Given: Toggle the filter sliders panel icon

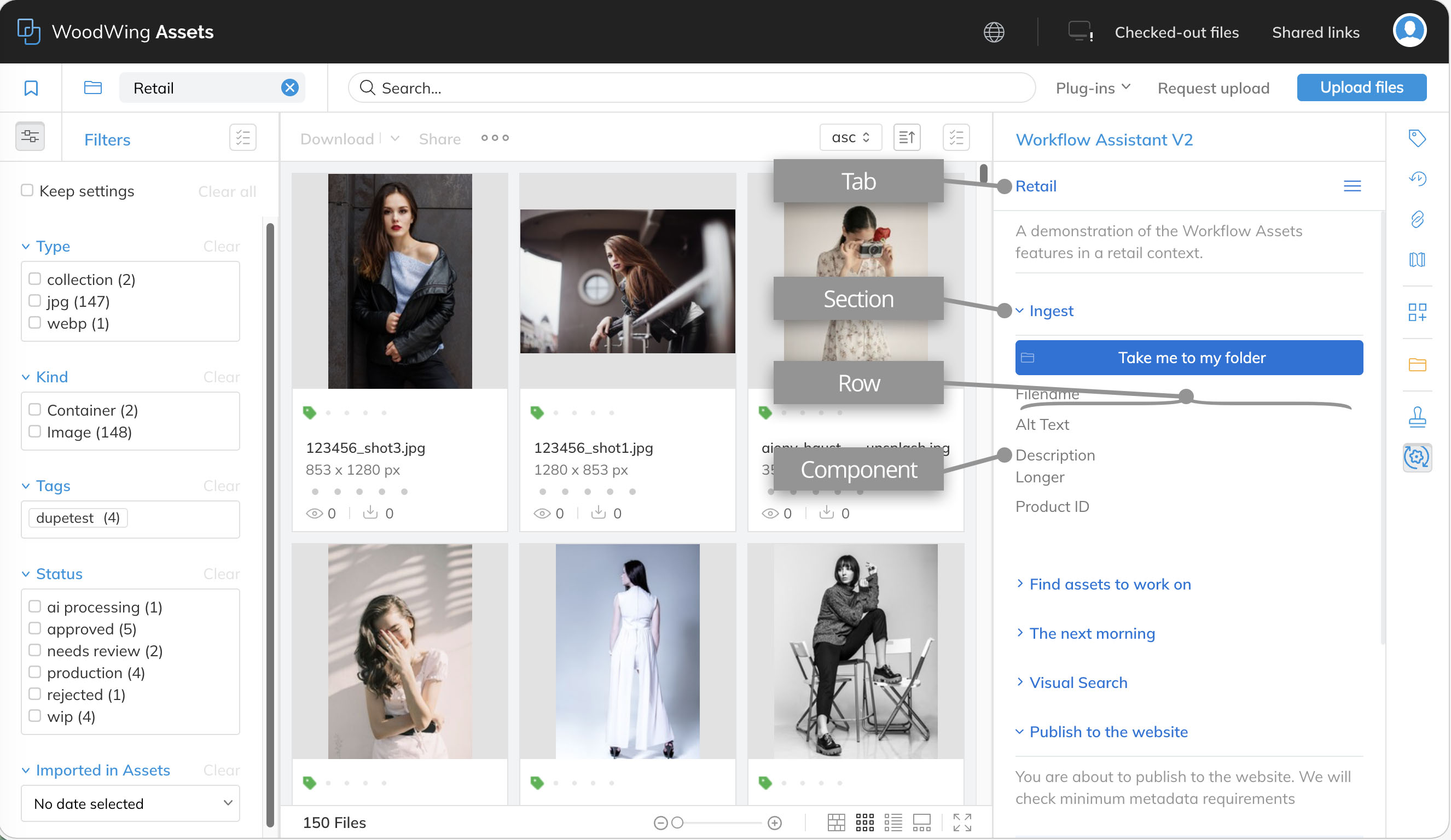Looking at the screenshot, I should pyautogui.click(x=30, y=136).
